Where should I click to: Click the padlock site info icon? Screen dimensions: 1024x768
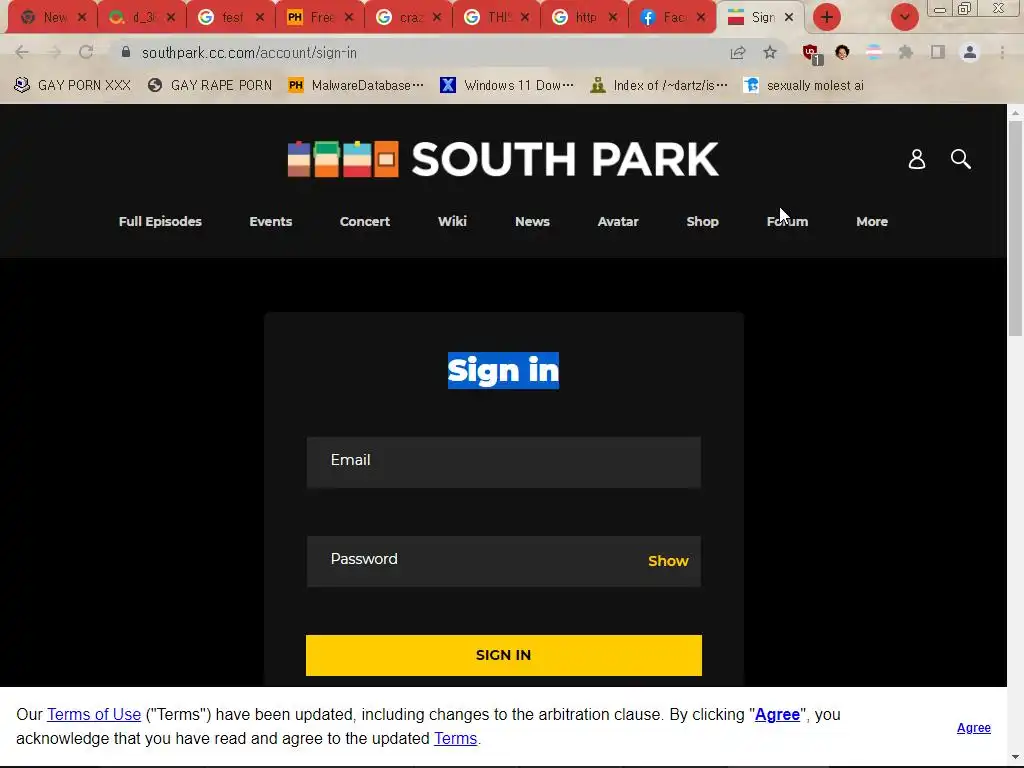click(x=125, y=52)
